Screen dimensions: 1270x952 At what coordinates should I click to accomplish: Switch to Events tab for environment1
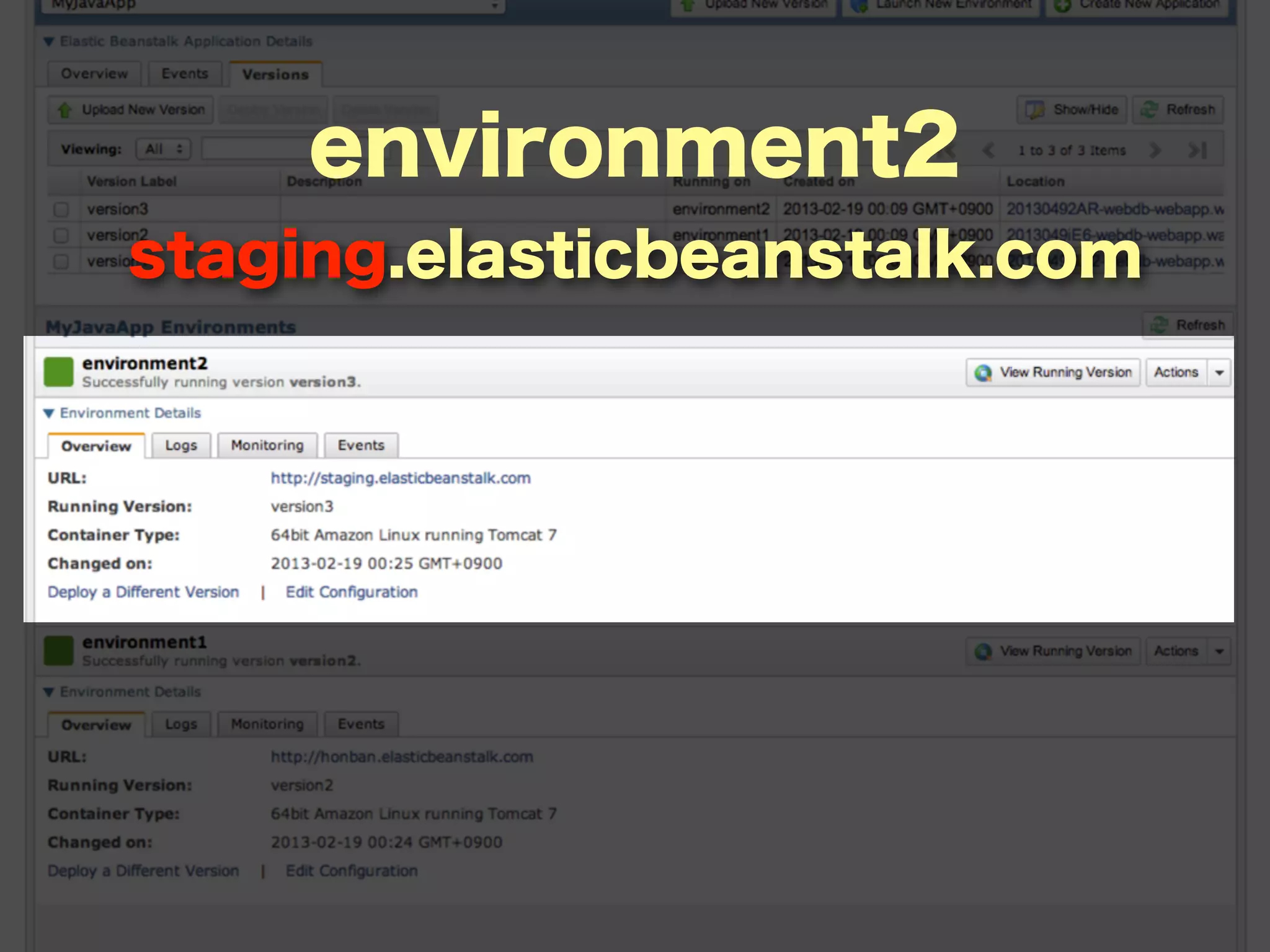click(x=361, y=724)
